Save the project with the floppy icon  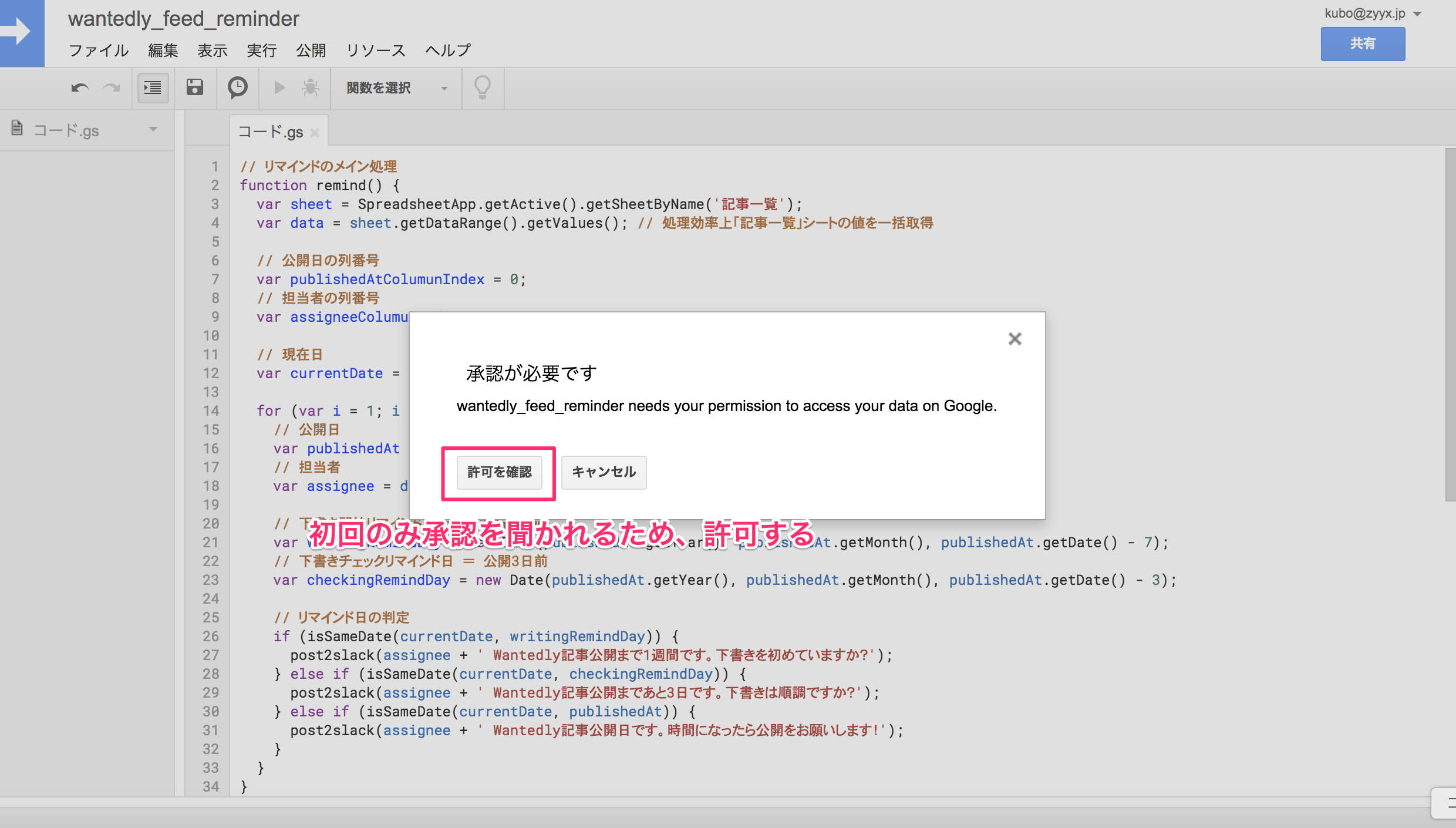point(194,87)
